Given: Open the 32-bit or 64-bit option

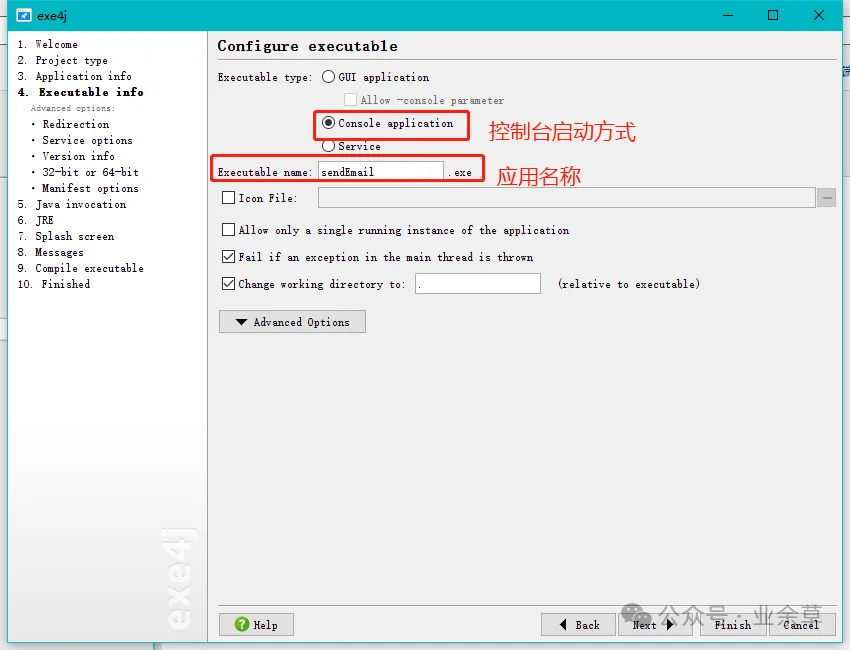Looking at the screenshot, I should 90,172.
